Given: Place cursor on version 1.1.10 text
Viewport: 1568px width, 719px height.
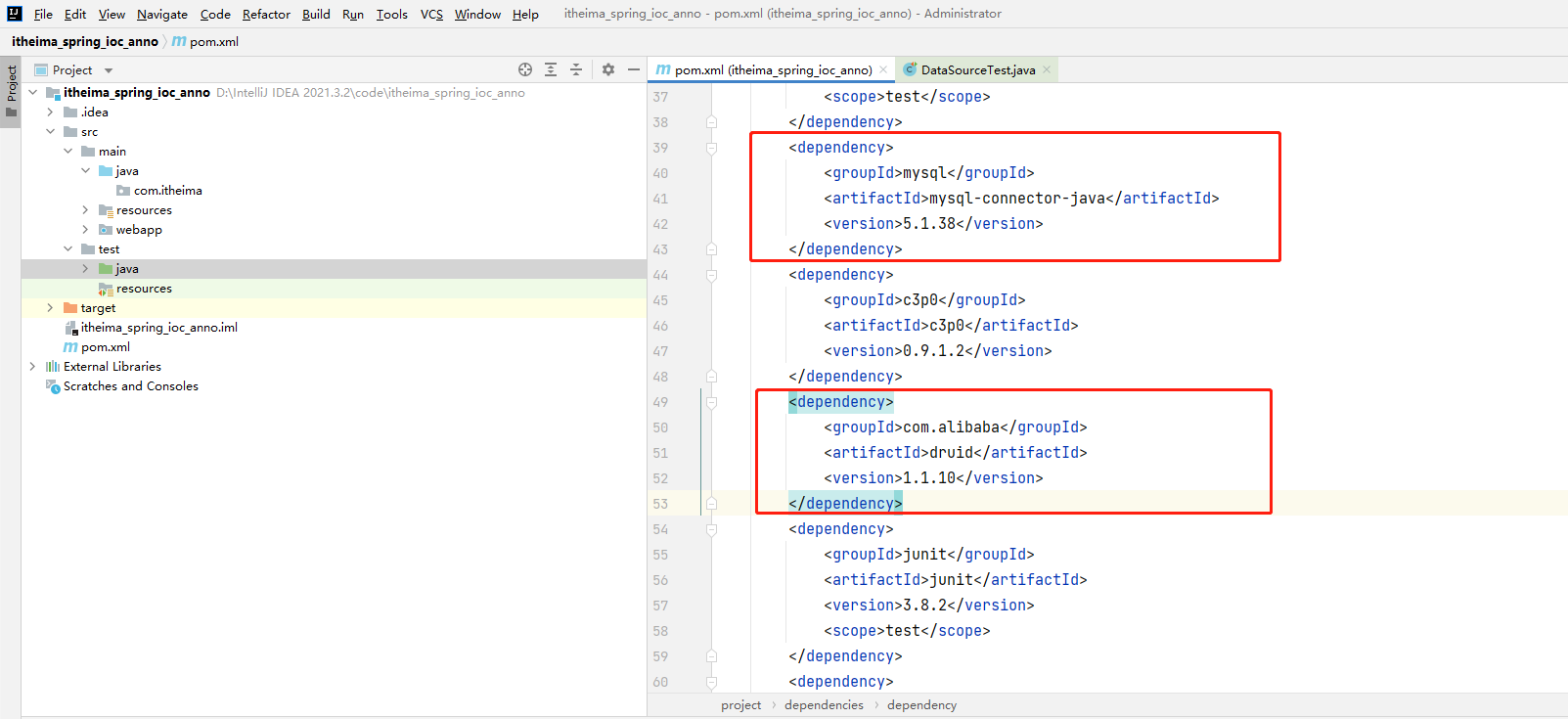Looking at the screenshot, I should point(929,478).
